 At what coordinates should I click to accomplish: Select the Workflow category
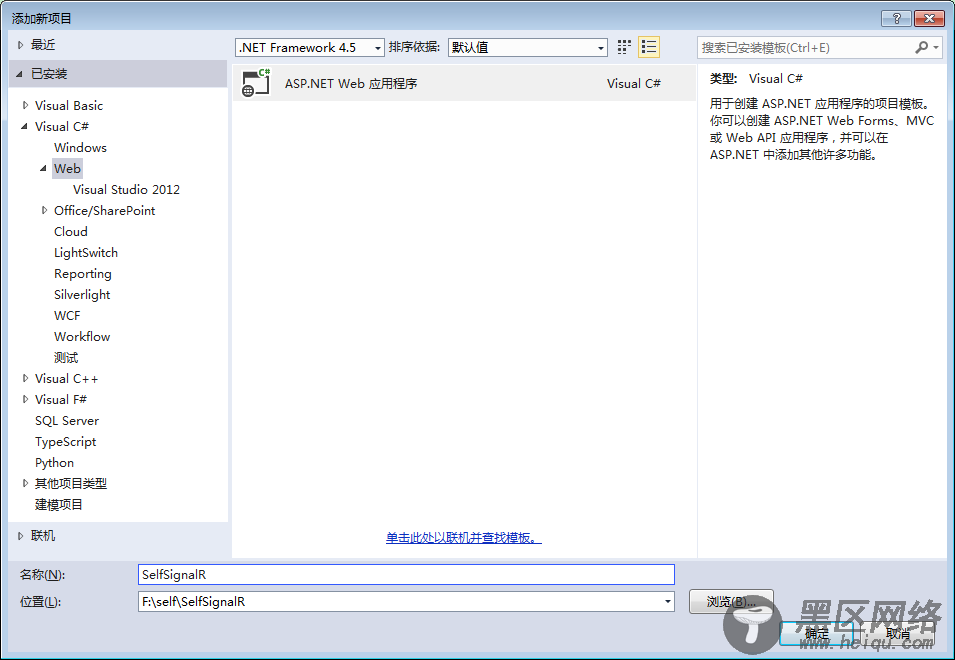(x=82, y=337)
